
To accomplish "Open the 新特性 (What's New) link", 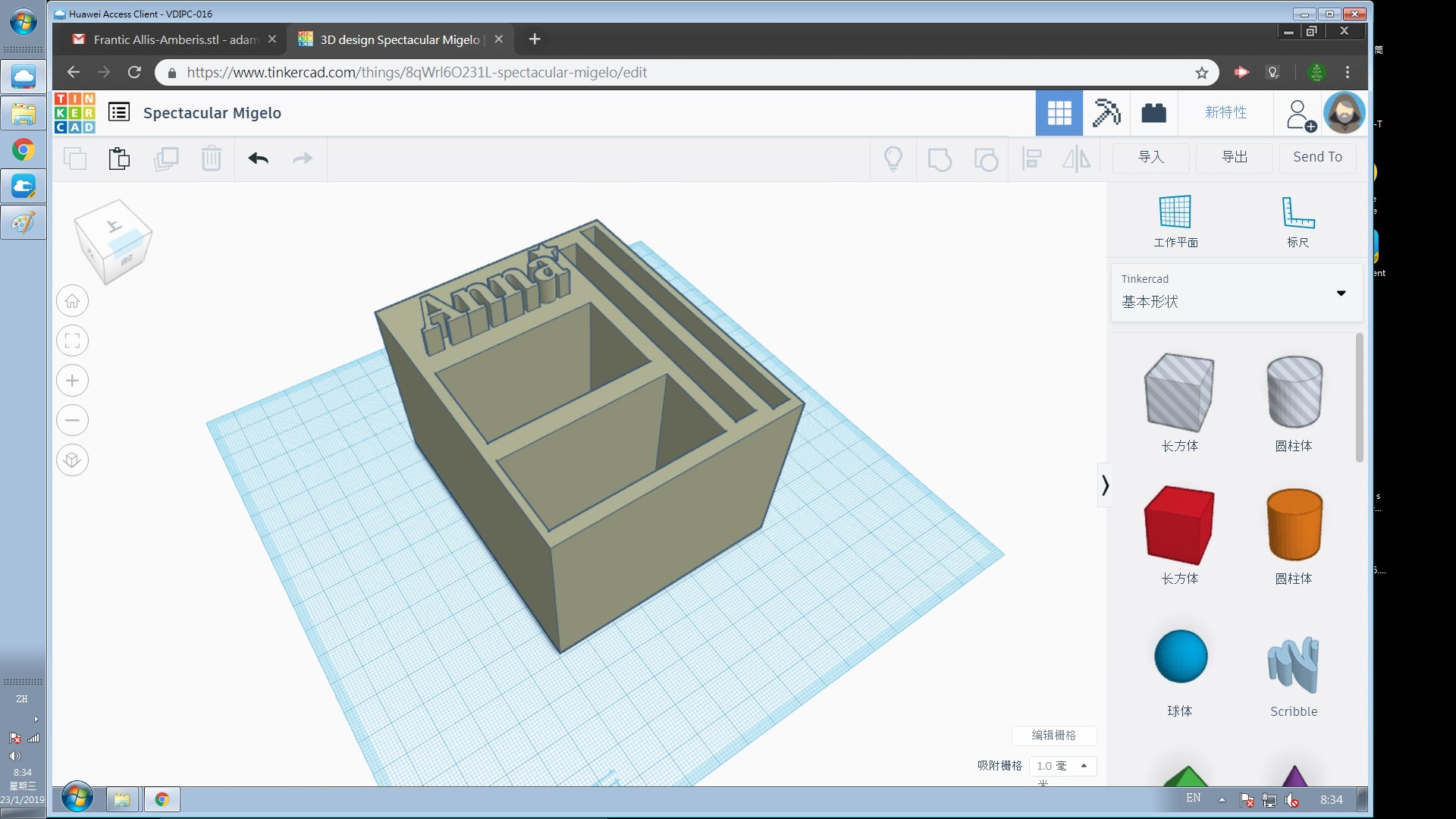I will pyautogui.click(x=1226, y=112).
